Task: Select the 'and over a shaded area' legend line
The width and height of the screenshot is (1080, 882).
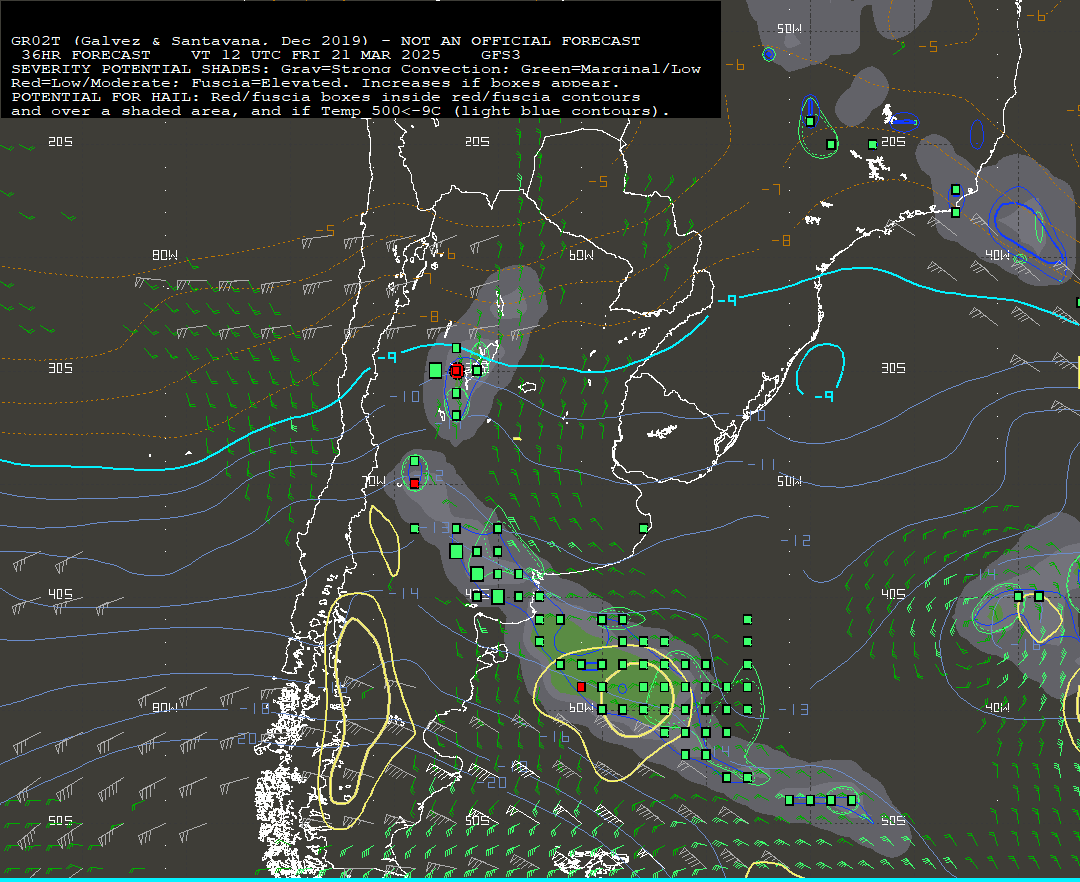Action: pos(340,111)
